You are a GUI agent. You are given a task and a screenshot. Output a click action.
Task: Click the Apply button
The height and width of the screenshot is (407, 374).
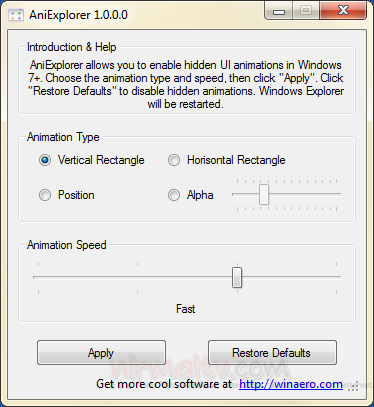[x=101, y=352]
